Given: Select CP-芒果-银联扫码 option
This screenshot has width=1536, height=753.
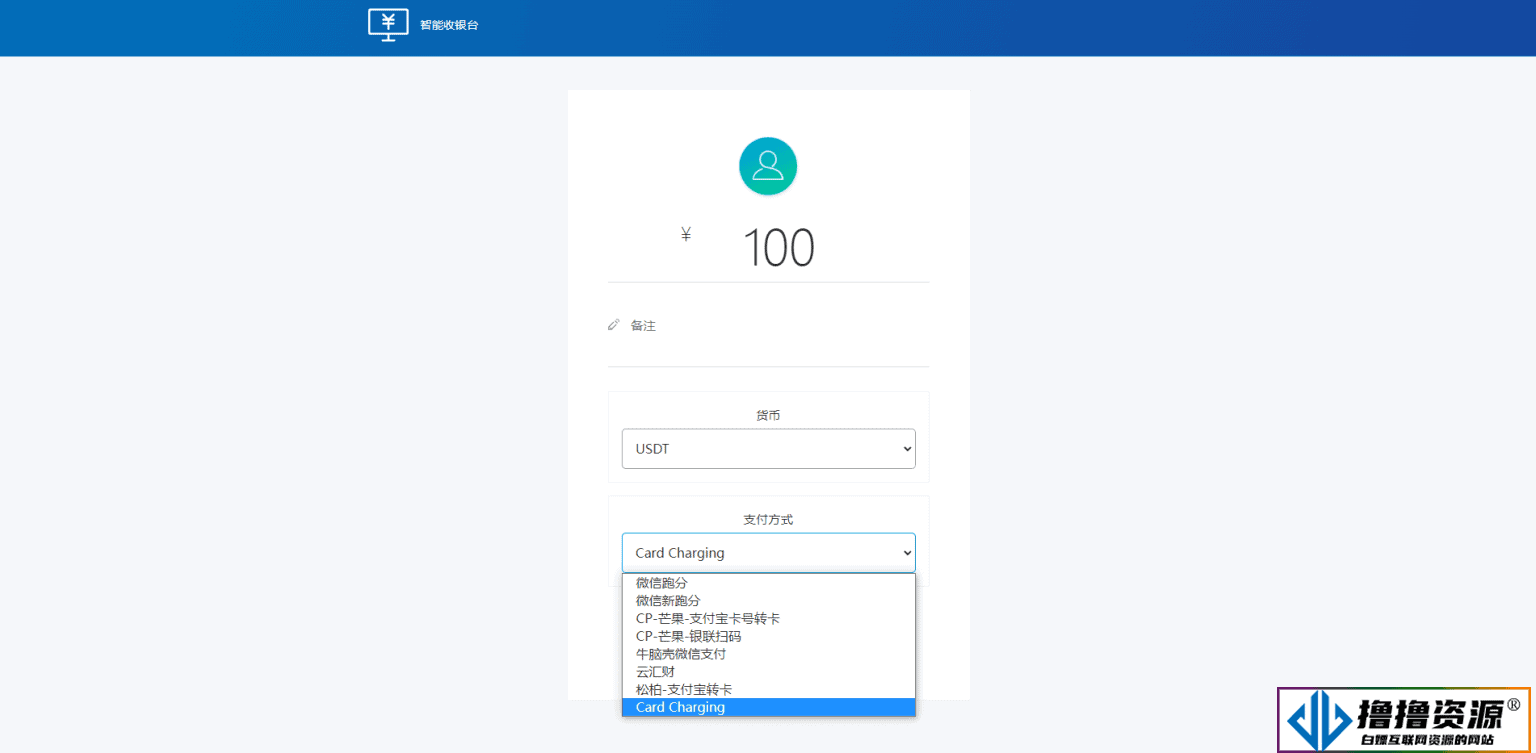Looking at the screenshot, I should [x=768, y=636].
